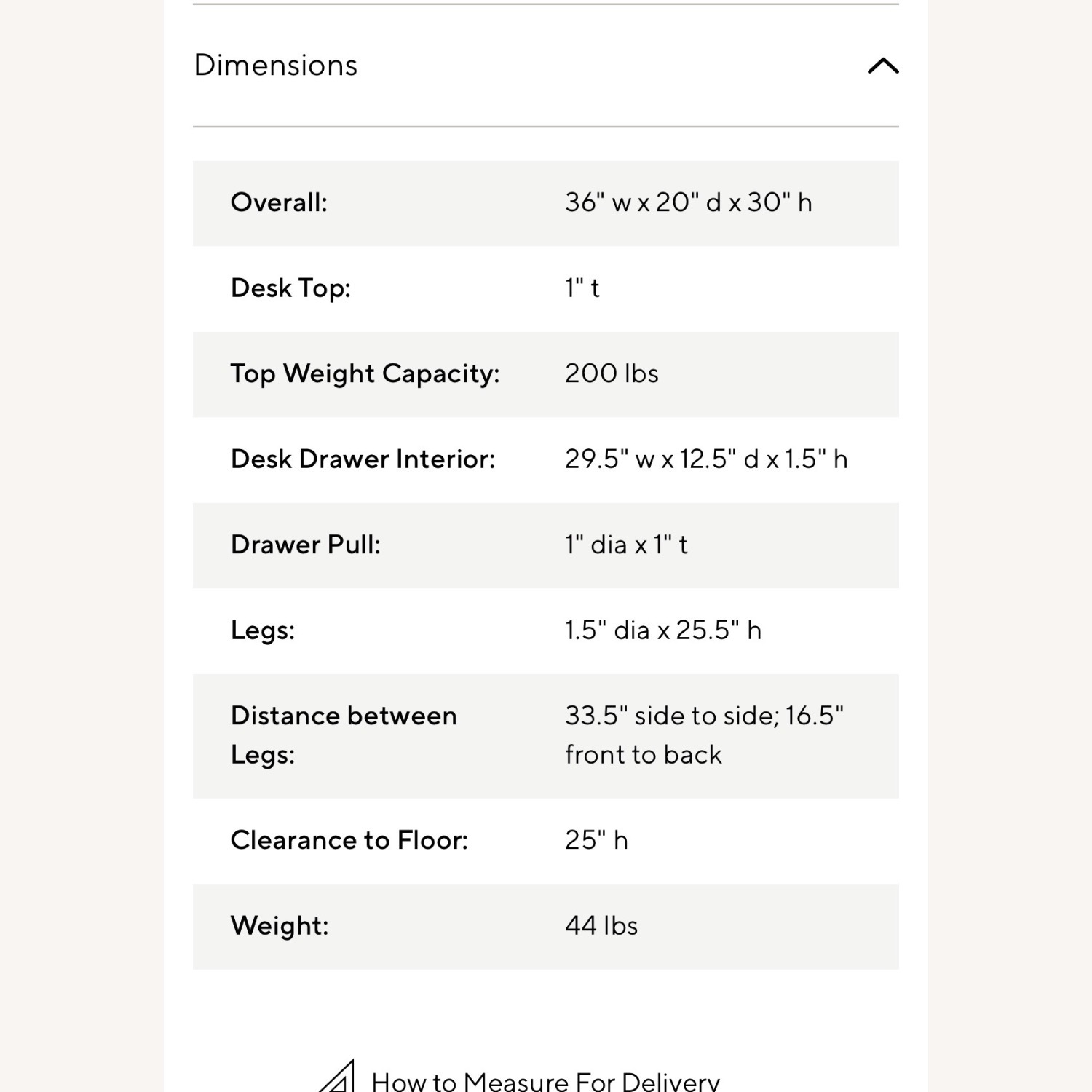Click the Desk Drawer Interior label
The image size is (1092, 1092).
point(363,459)
